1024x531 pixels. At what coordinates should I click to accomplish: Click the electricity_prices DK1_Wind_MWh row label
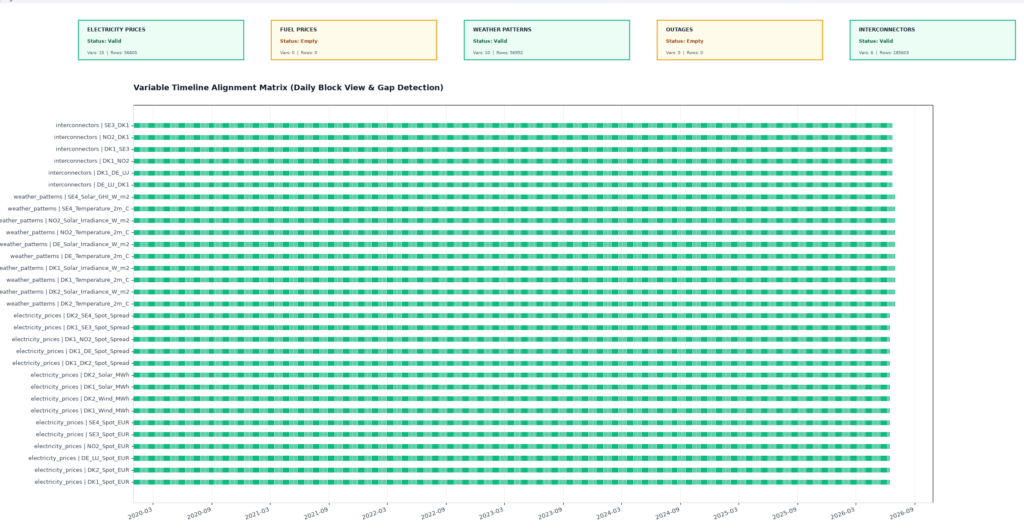pos(80,411)
